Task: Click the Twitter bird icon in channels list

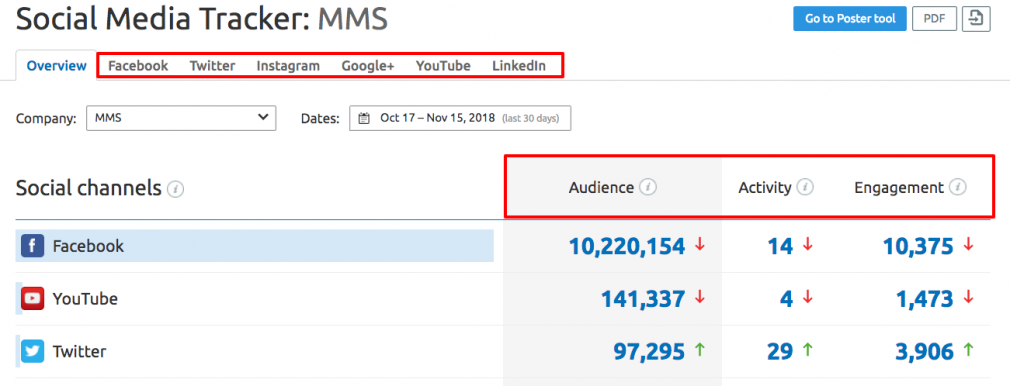Action: point(32,352)
